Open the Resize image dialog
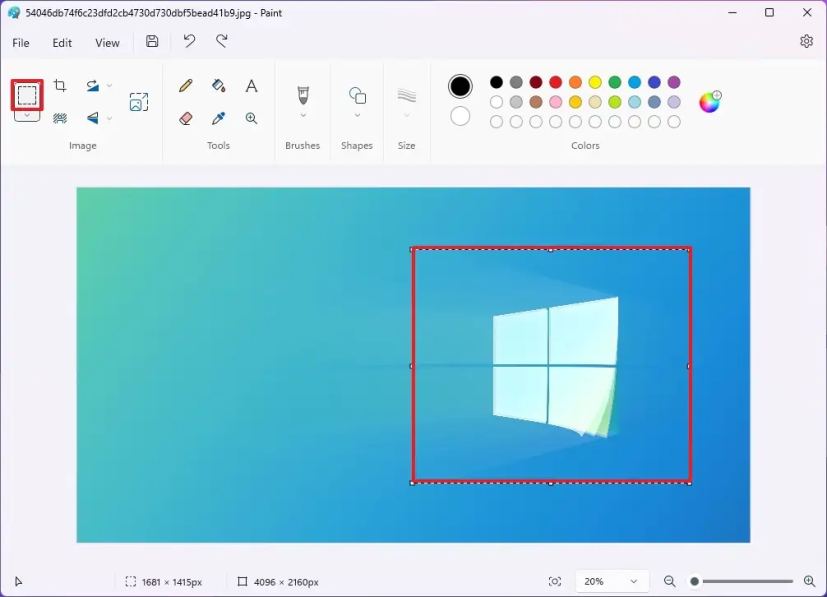 139,101
